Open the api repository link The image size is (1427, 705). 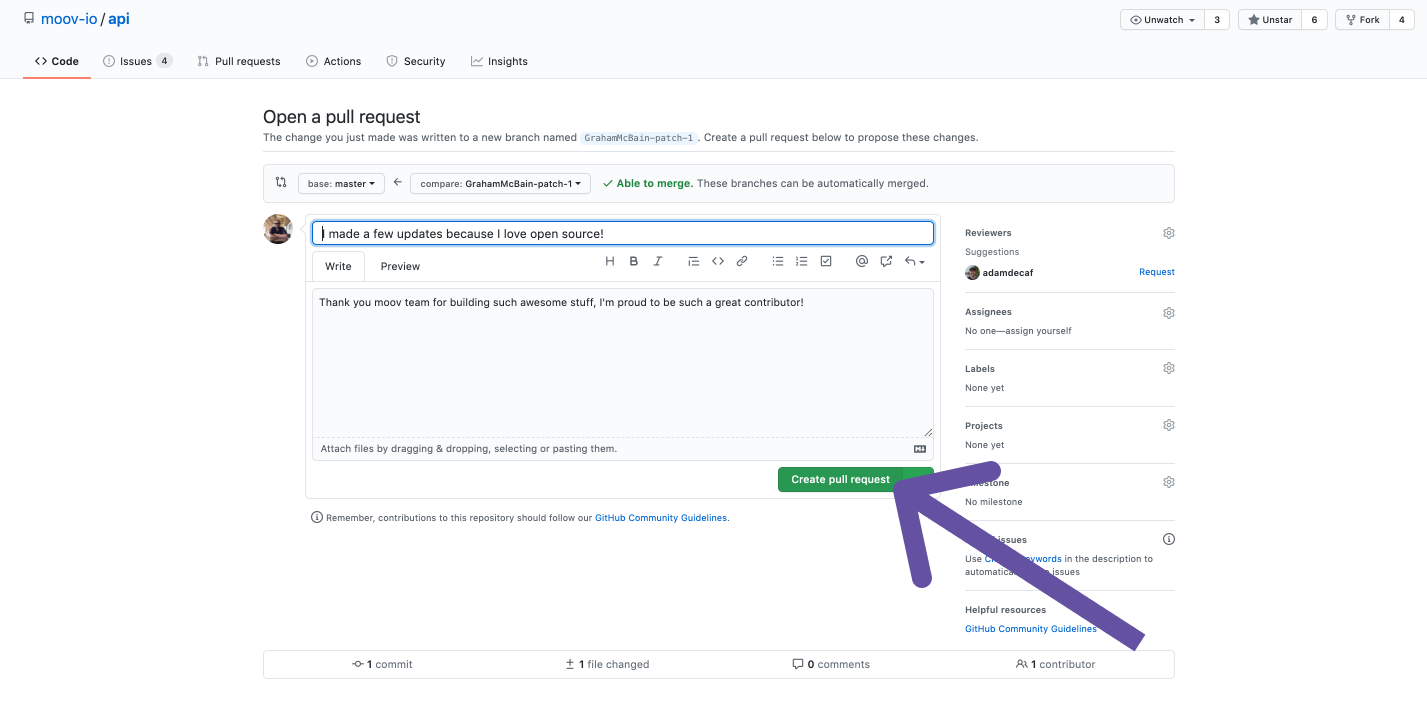click(119, 19)
